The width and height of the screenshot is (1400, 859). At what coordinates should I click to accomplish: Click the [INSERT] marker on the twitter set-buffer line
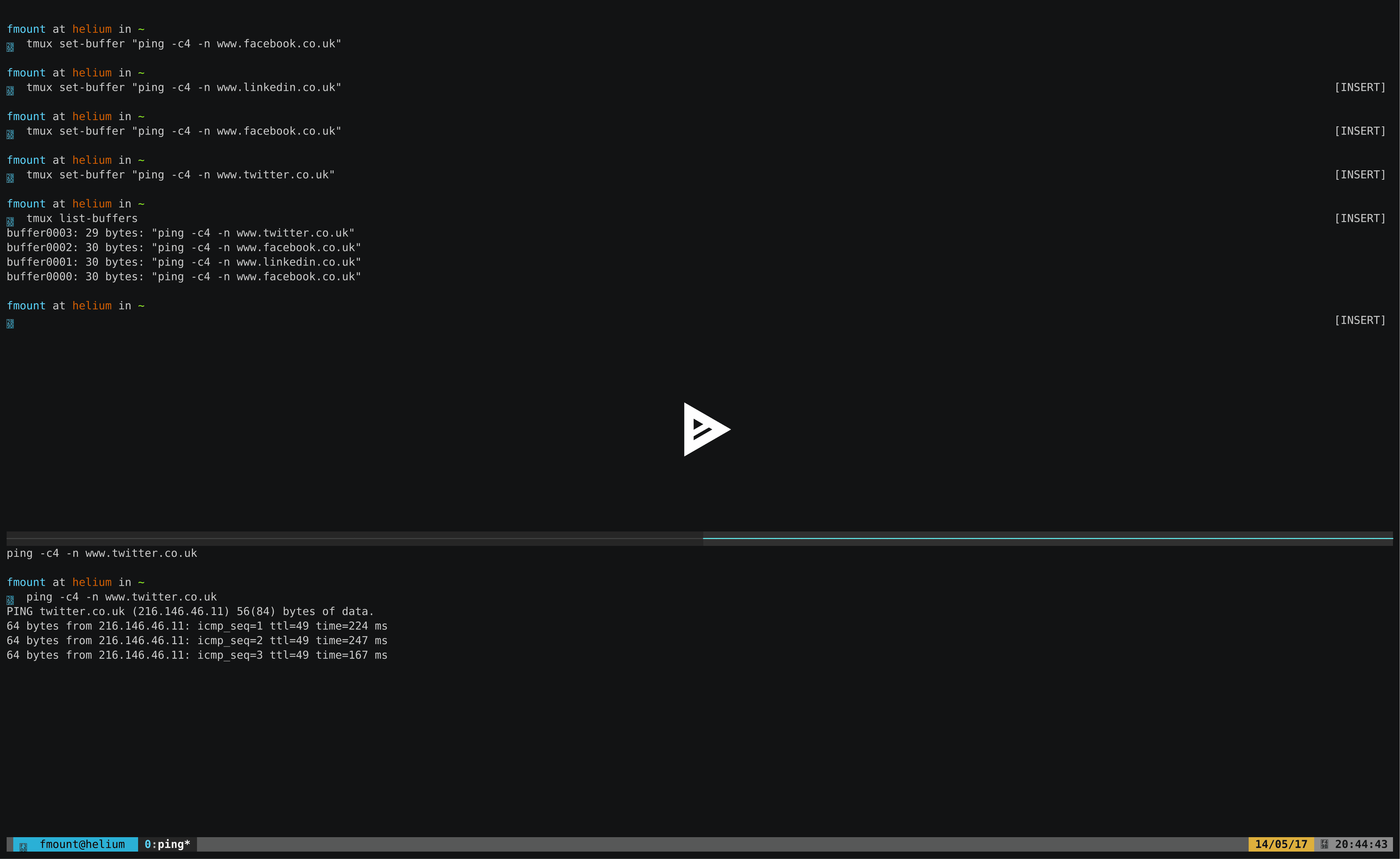[1360, 175]
